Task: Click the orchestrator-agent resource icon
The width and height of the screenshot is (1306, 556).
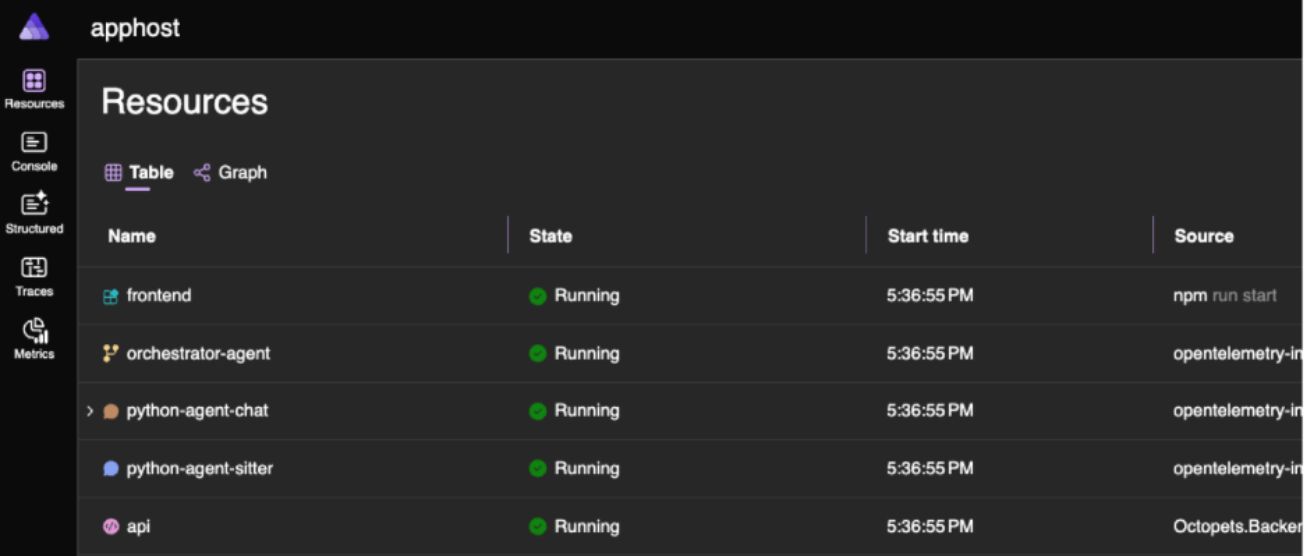Action: point(111,353)
